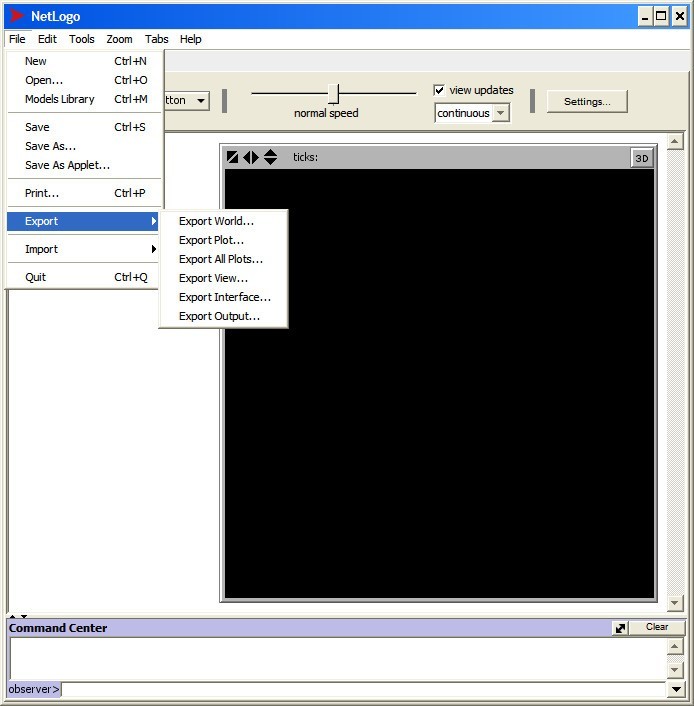Click the Command Center splitter arrows
Viewport: 694px width, 706px height.
coord(18,615)
